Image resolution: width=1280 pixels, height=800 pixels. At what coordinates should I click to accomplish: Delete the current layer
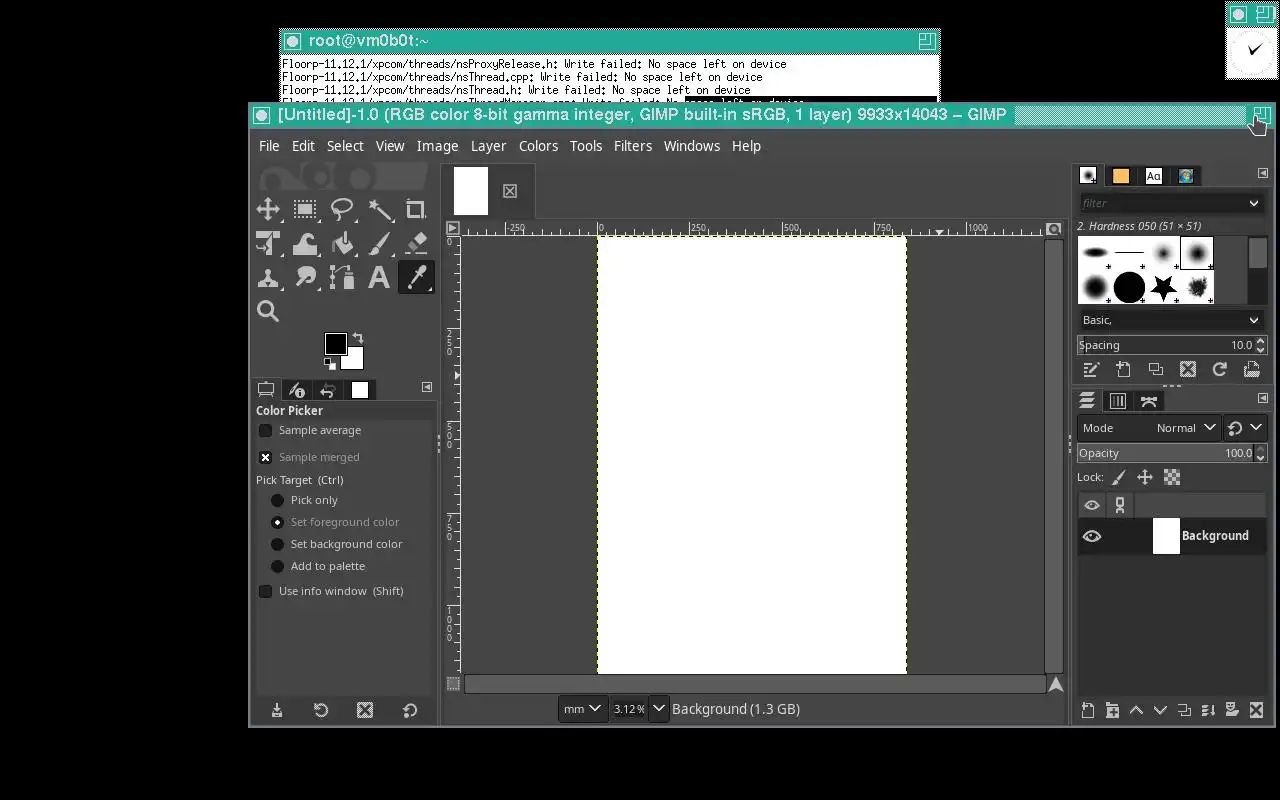pyautogui.click(x=1256, y=710)
